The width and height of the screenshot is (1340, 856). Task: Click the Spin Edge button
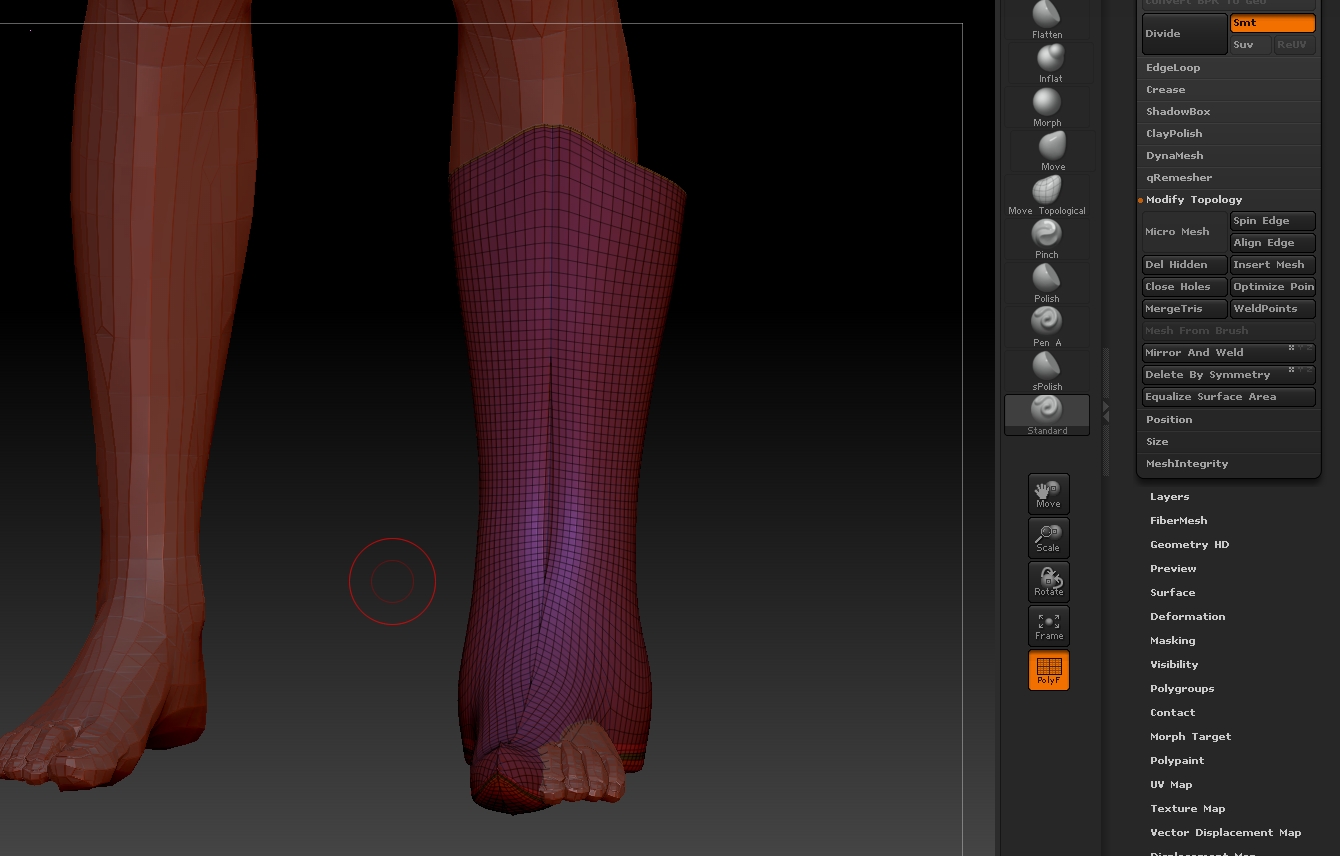pyautogui.click(x=1272, y=221)
